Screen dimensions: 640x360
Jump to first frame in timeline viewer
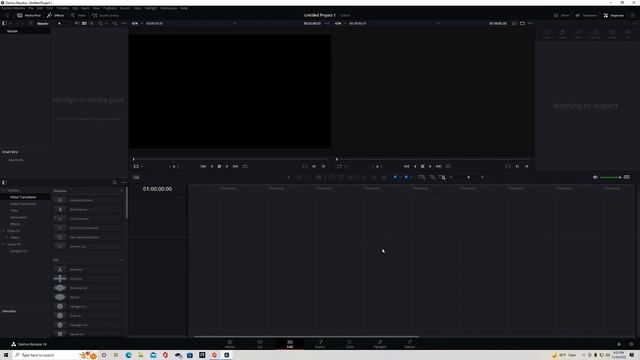coord(406,166)
